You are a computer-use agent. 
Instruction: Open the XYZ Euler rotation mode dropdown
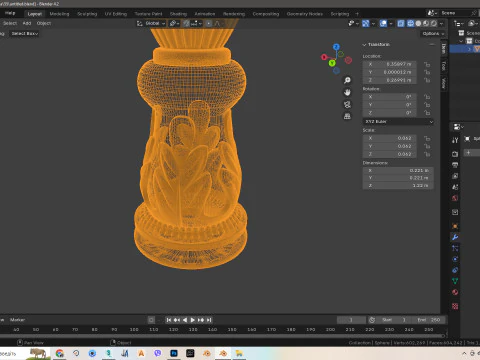[398, 122]
